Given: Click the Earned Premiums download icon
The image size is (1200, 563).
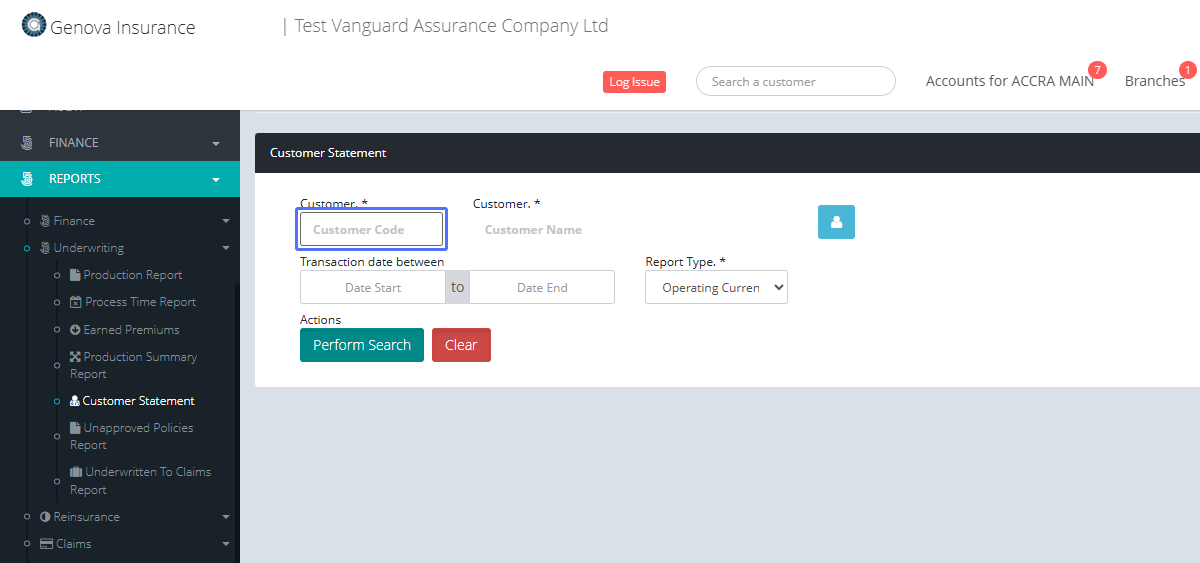Looking at the screenshot, I should click(x=75, y=330).
